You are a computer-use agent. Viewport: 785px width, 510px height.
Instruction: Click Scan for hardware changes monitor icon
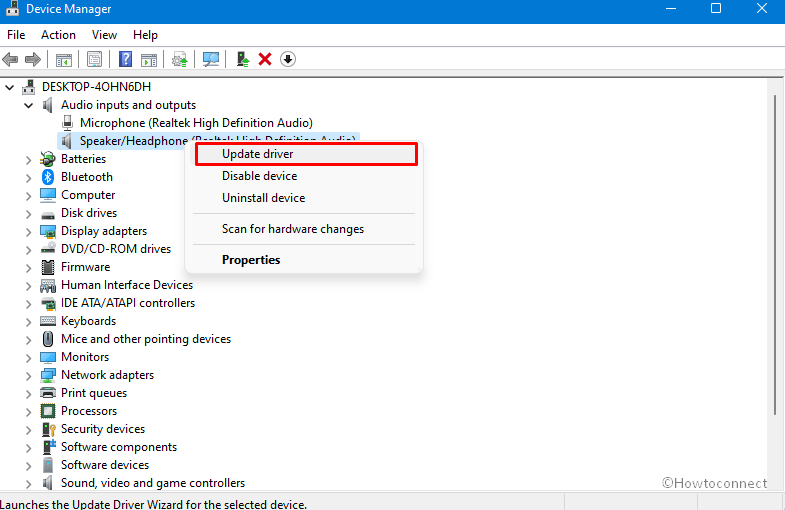(x=211, y=60)
